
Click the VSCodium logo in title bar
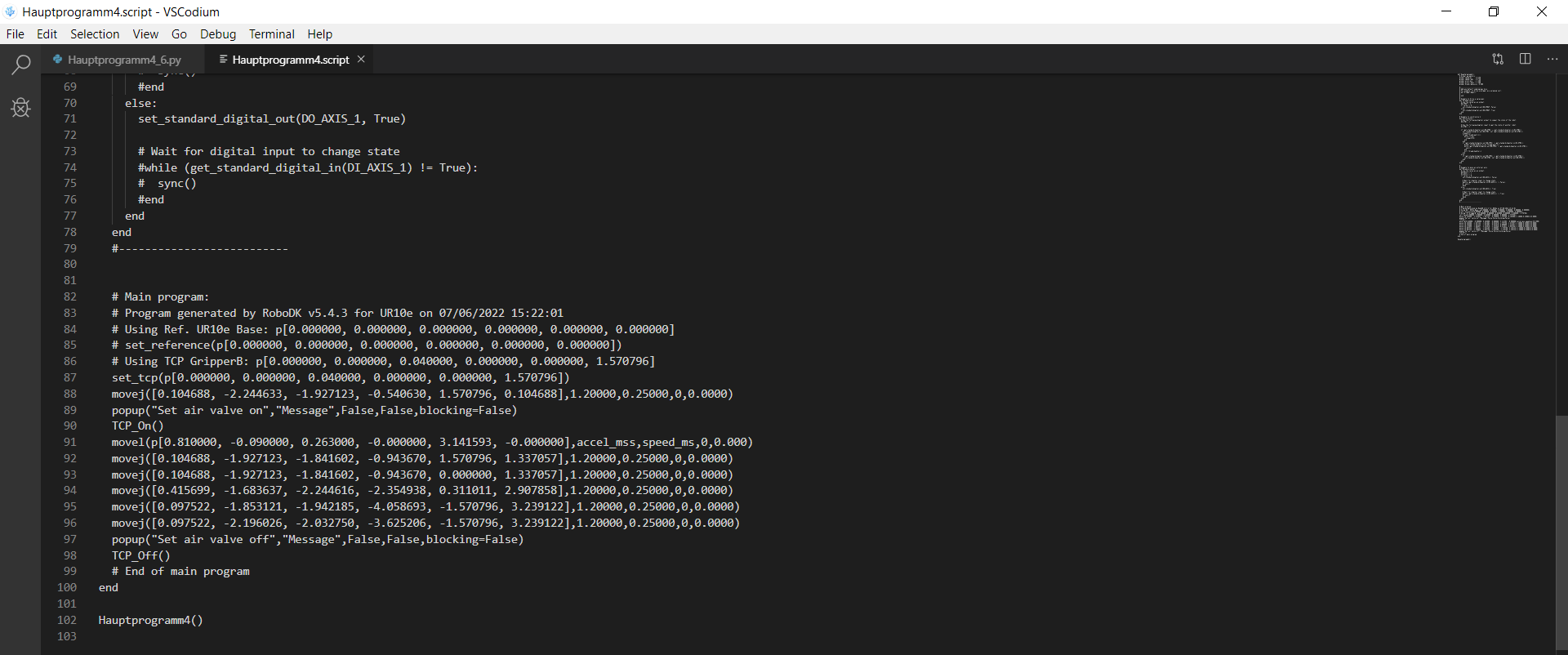[x=10, y=11]
